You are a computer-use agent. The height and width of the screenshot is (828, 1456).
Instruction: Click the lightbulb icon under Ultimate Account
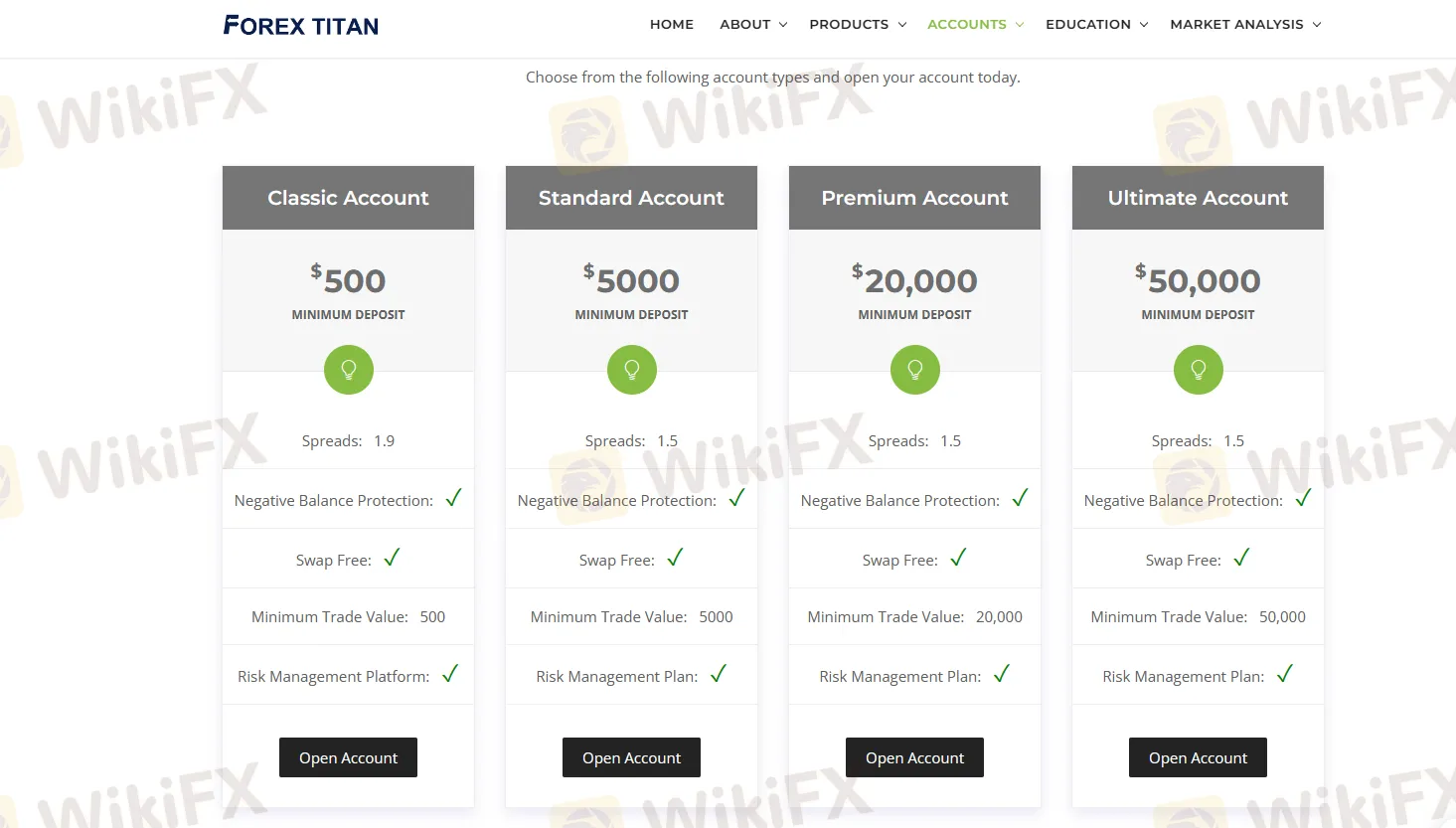coord(1198,369)
